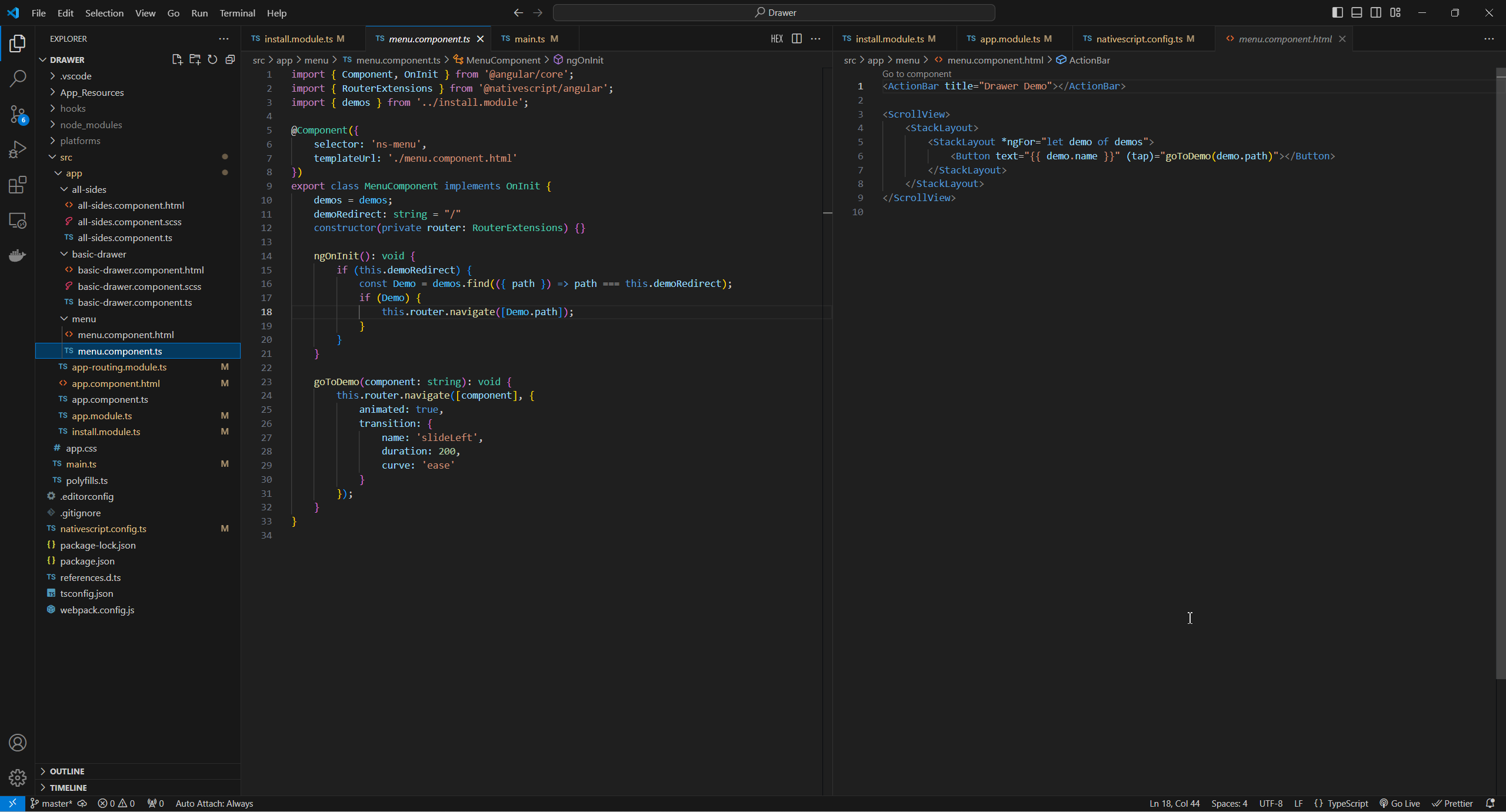Open the Remote Explorer panel
Image resolution: width=1506 pixels, height=812 pixels.
[x=18, y=220]
